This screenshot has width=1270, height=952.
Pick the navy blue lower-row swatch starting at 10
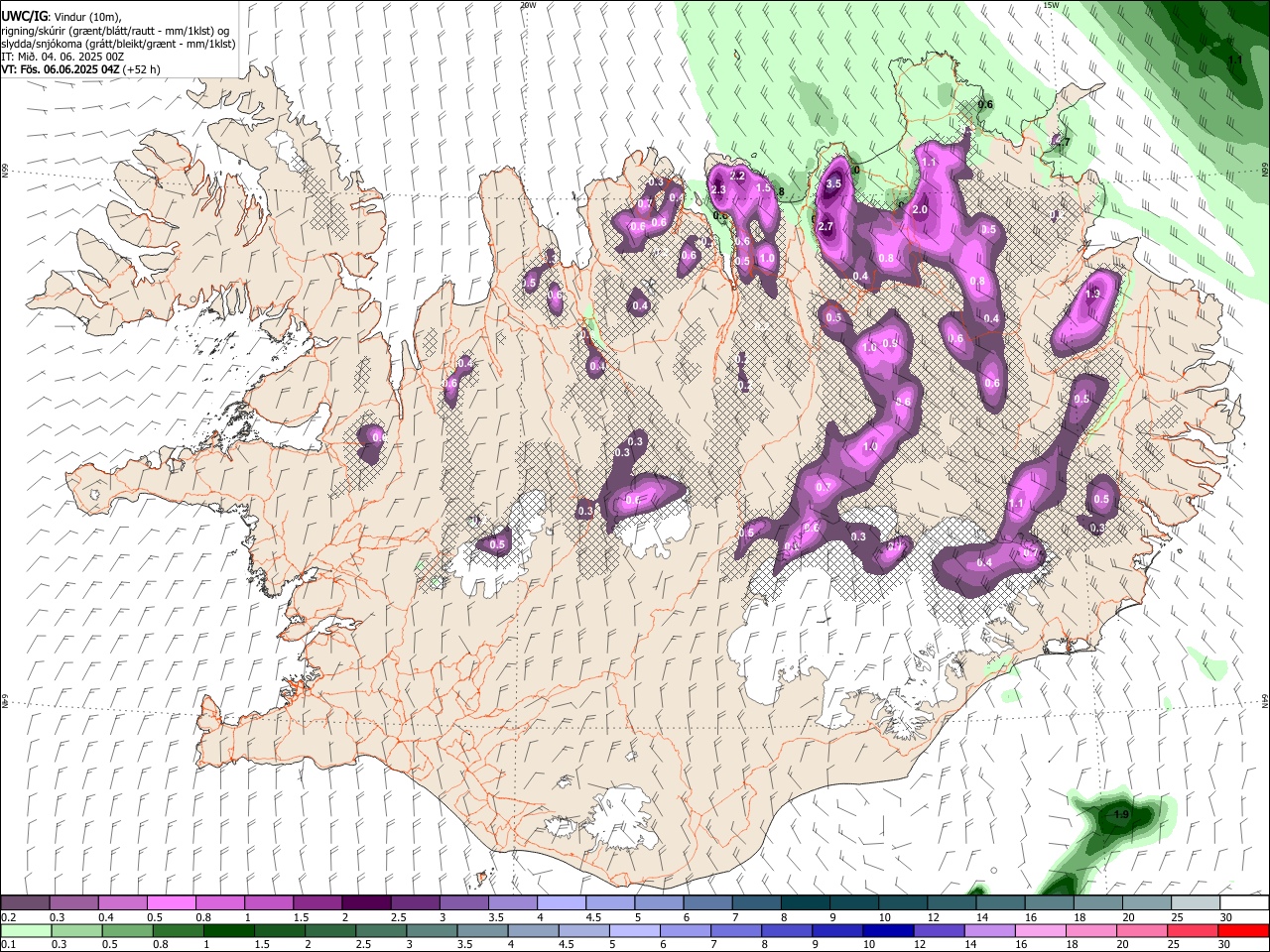[x=888, y=930]
